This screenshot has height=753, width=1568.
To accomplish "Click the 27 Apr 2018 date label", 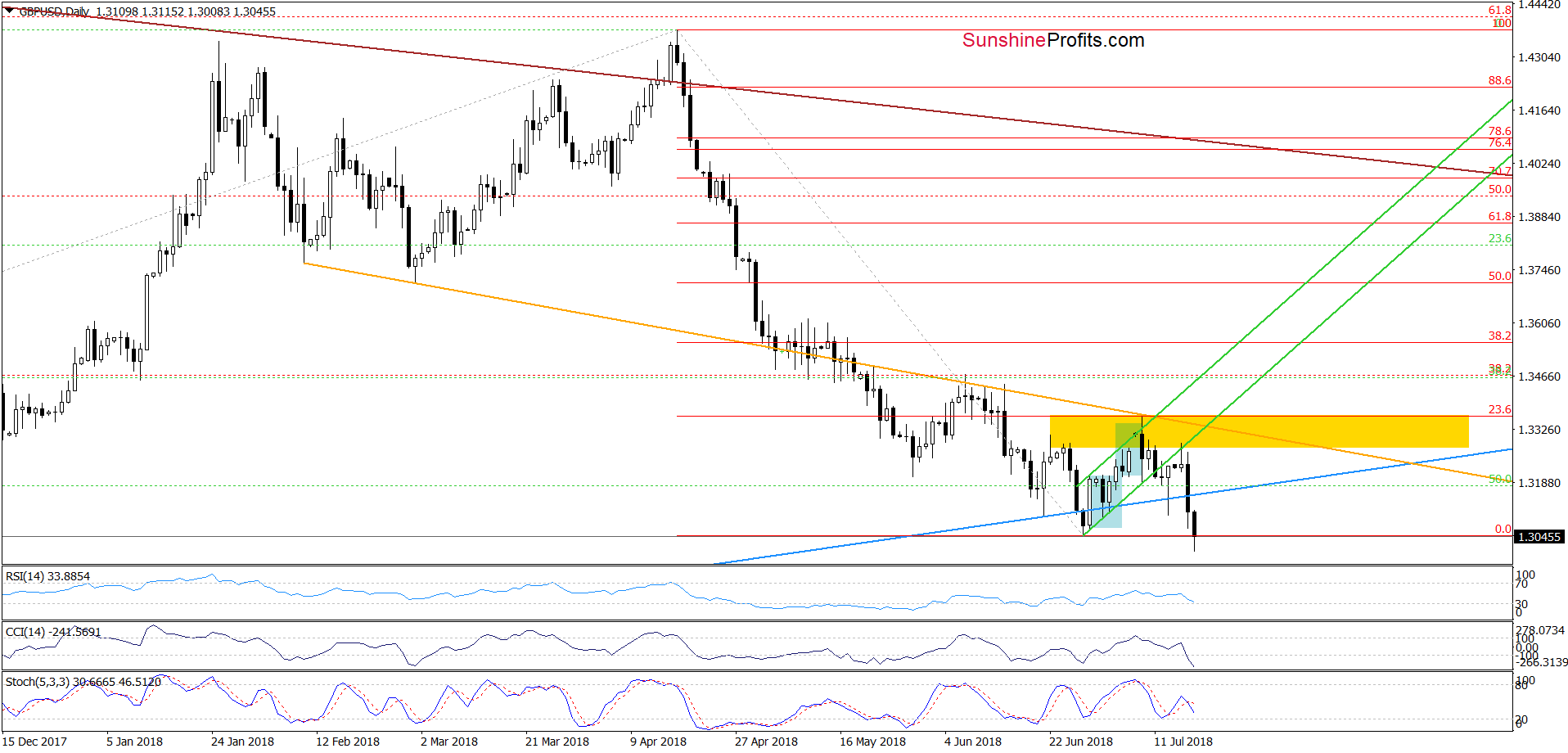I will point(766,742).
